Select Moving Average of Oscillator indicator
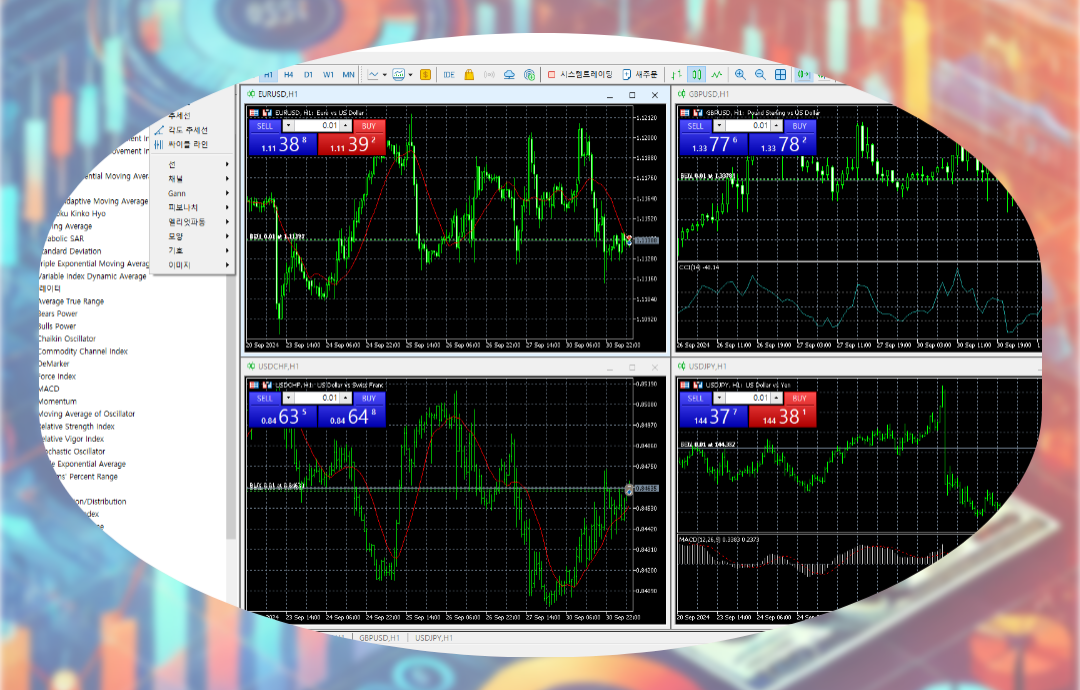1080x690 pixels. [x=87, y=414]
